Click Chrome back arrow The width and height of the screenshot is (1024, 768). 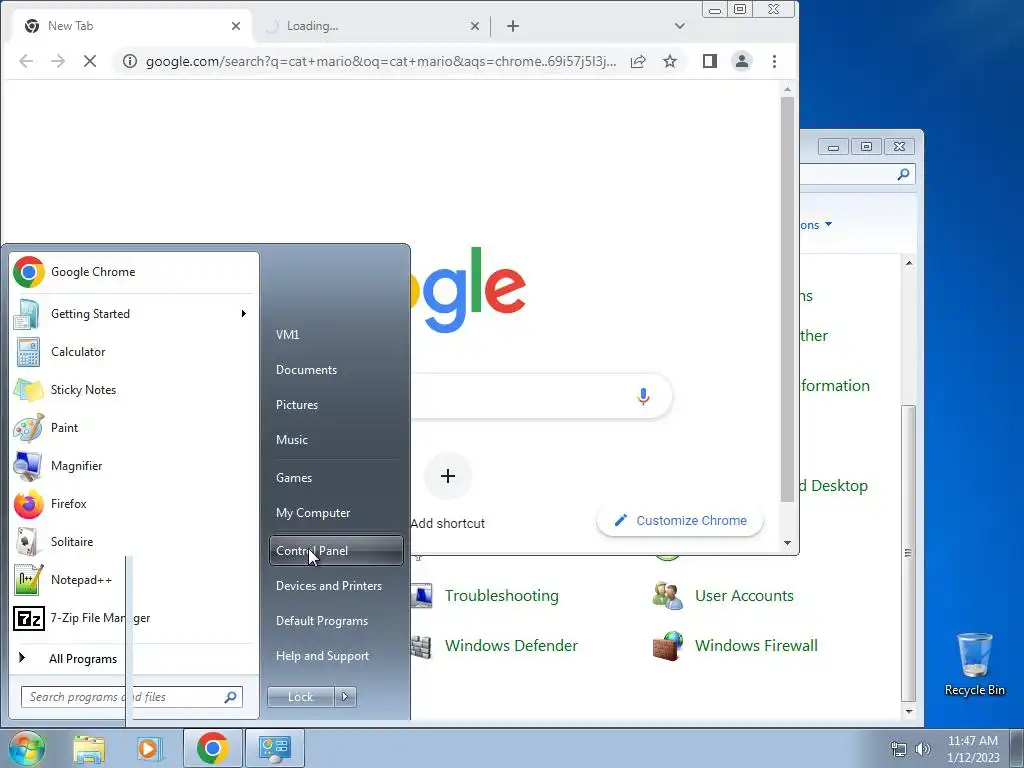click(x=25, y=61)
